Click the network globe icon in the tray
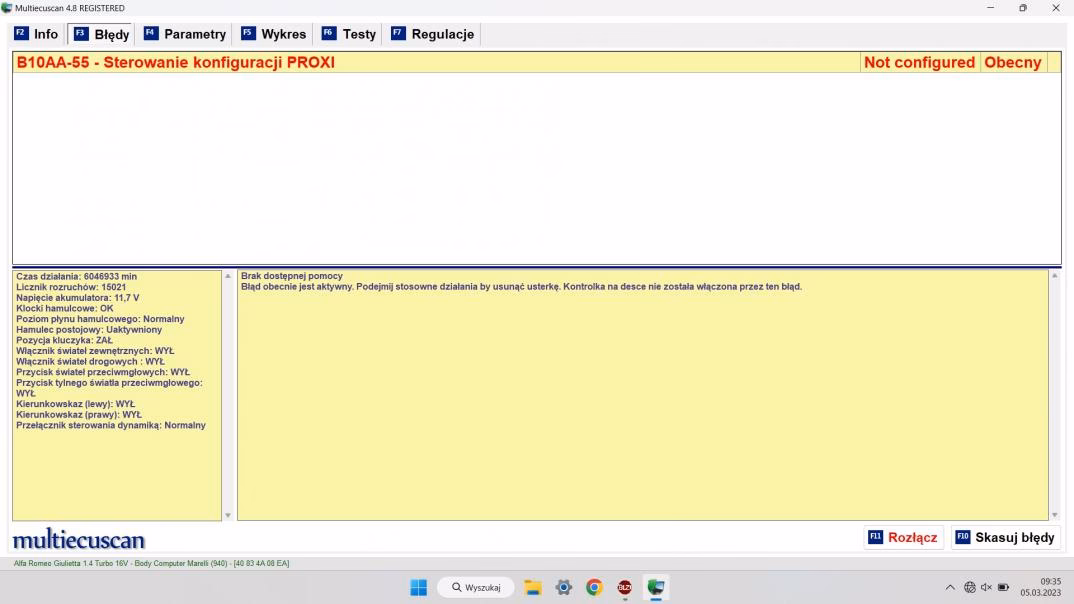 point(969,587)
